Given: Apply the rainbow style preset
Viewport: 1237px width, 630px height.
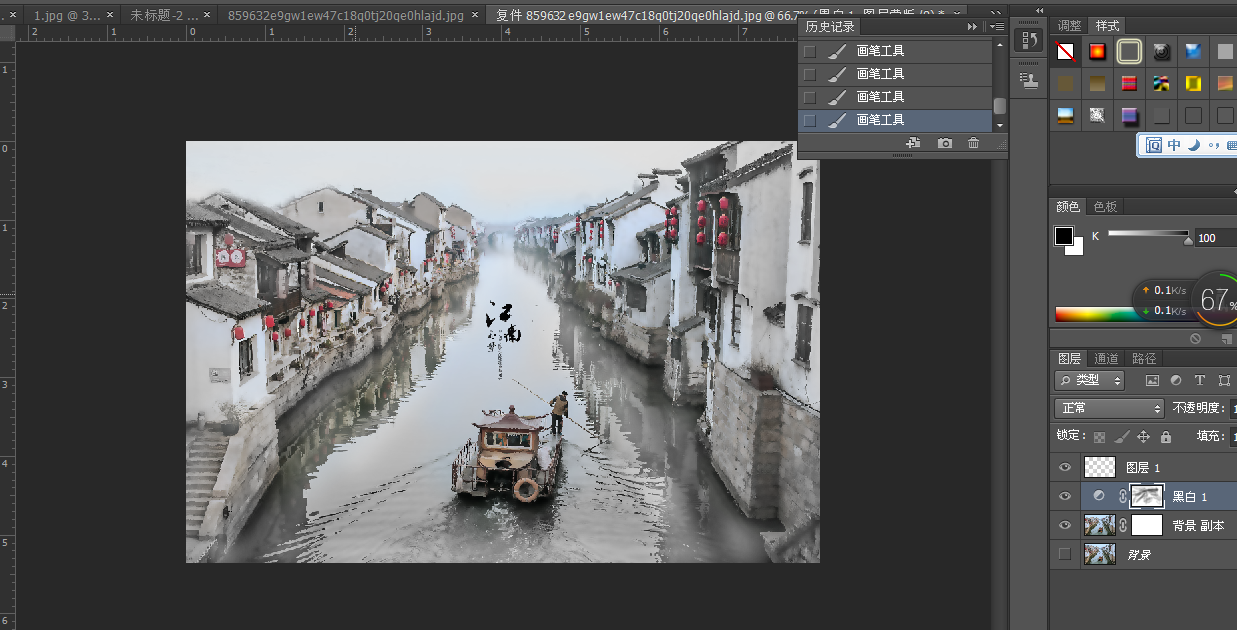Looking at the screenshot, I should point(1161,83).
